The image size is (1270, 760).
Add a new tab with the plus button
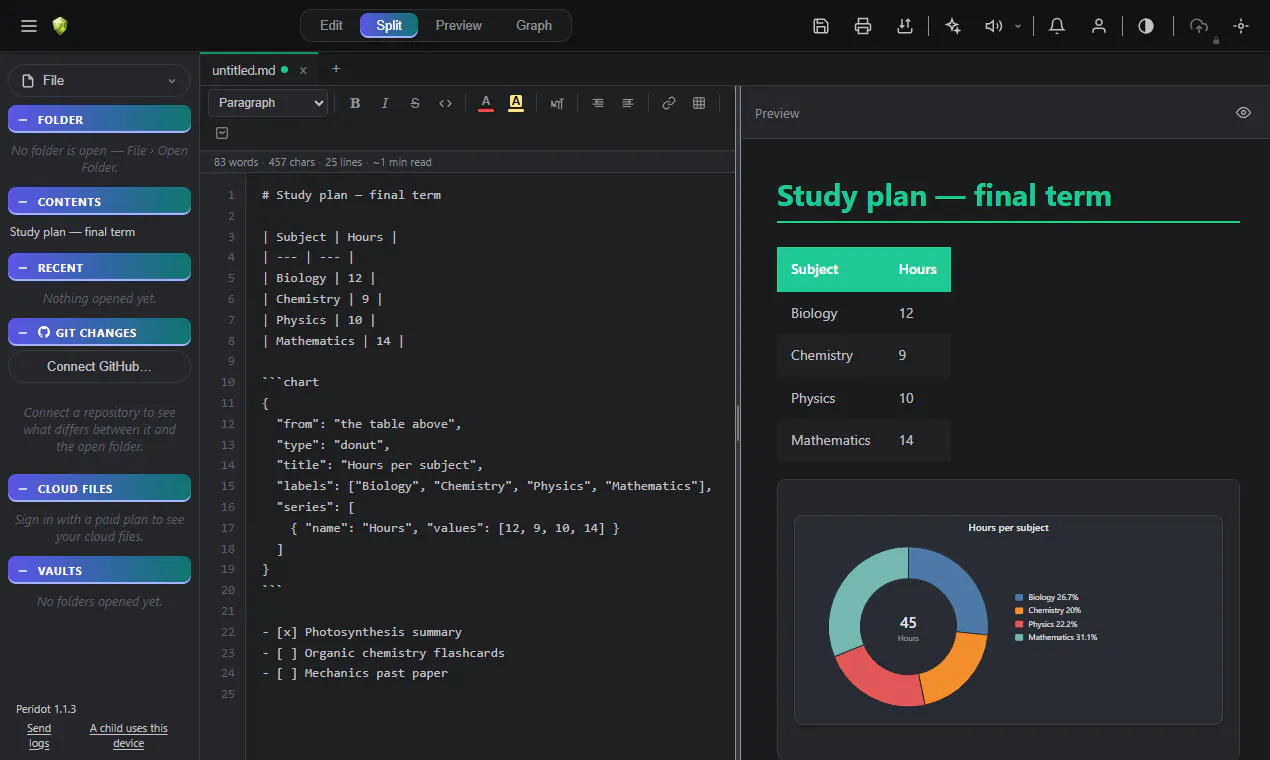tap(336, 69)
